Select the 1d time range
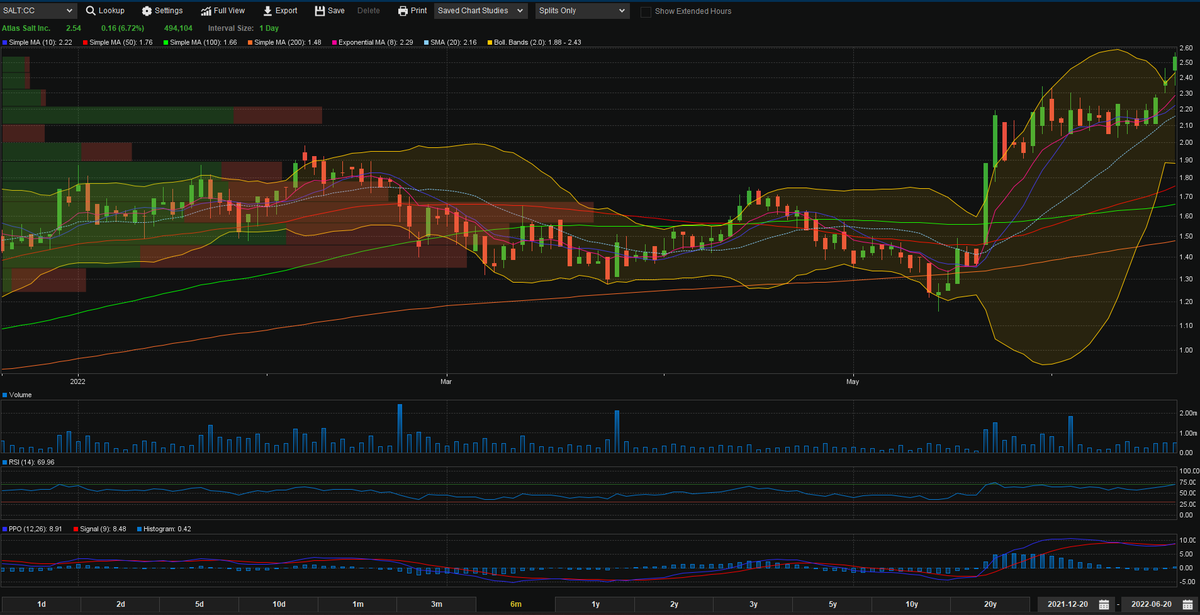 click(41, 604)
